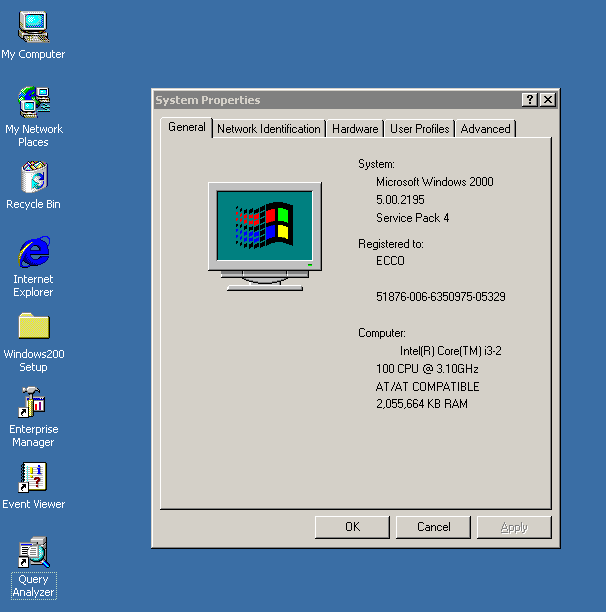Click the Recycle Bin desktop icon
Screen dimensions: 606x612
click(33, 178)
